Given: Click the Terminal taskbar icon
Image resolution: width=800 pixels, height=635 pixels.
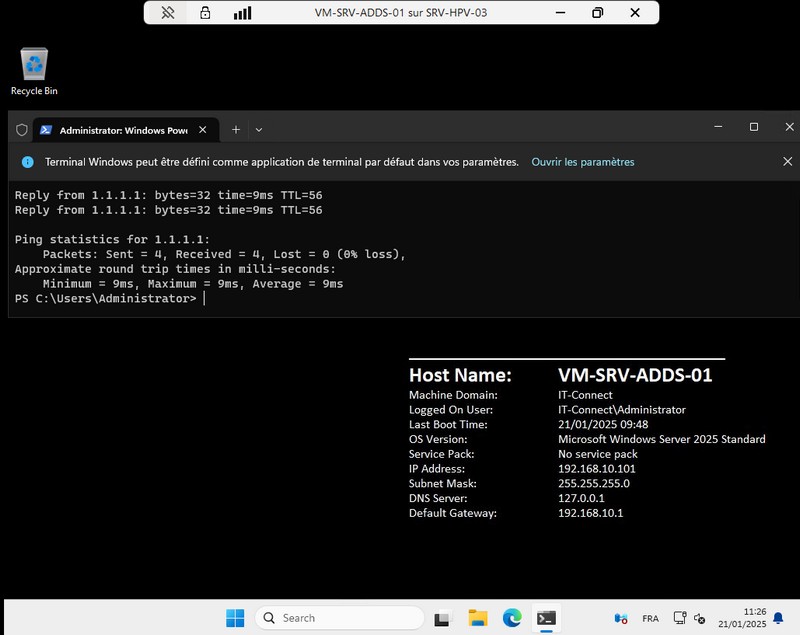Looking at the screenshot, I should coord(546,618).
